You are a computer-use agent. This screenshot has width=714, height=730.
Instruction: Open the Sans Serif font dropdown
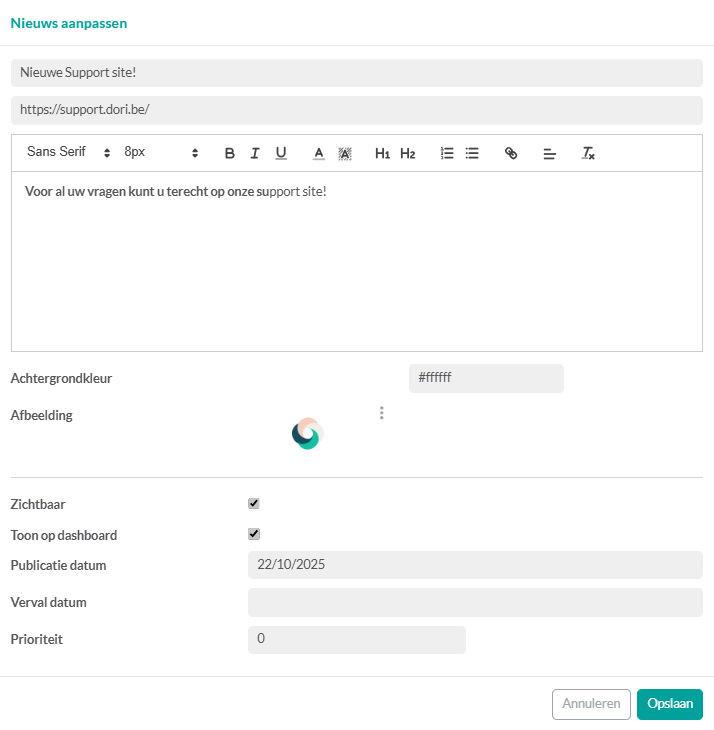click(69, 152)
